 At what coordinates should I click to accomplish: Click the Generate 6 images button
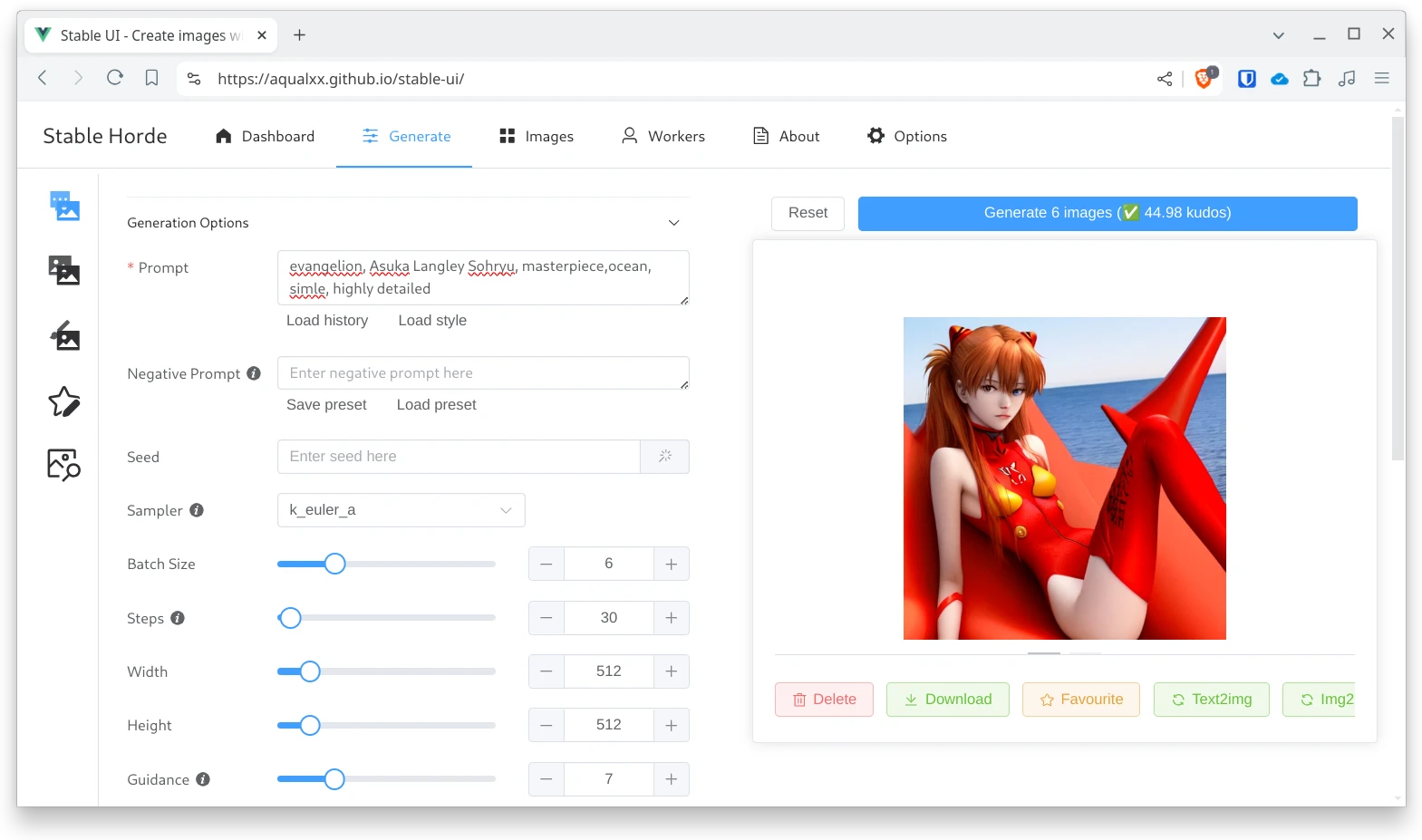pos(1107,213)
